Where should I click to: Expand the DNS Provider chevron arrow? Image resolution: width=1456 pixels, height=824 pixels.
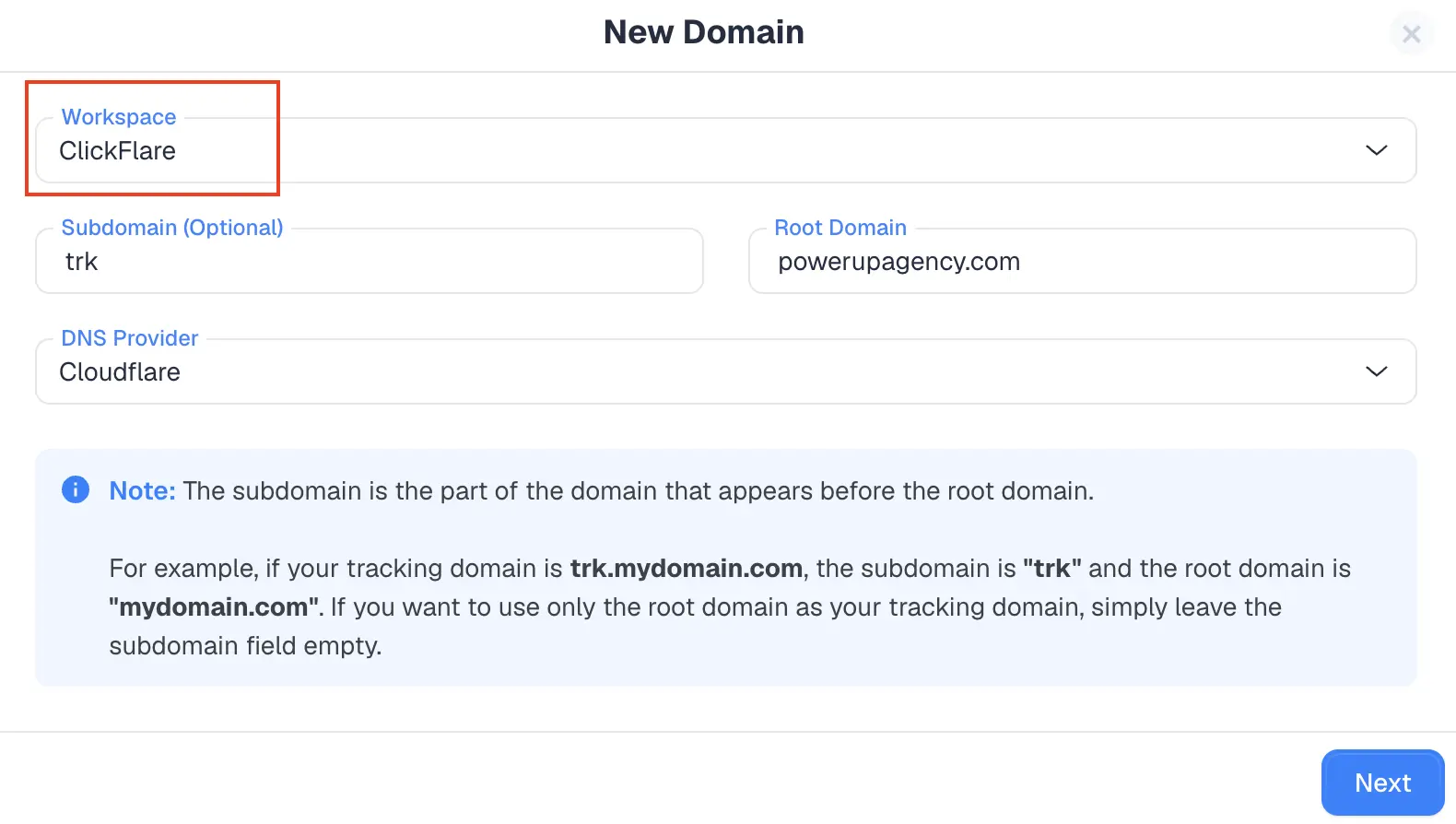(x=1376, y=371)
